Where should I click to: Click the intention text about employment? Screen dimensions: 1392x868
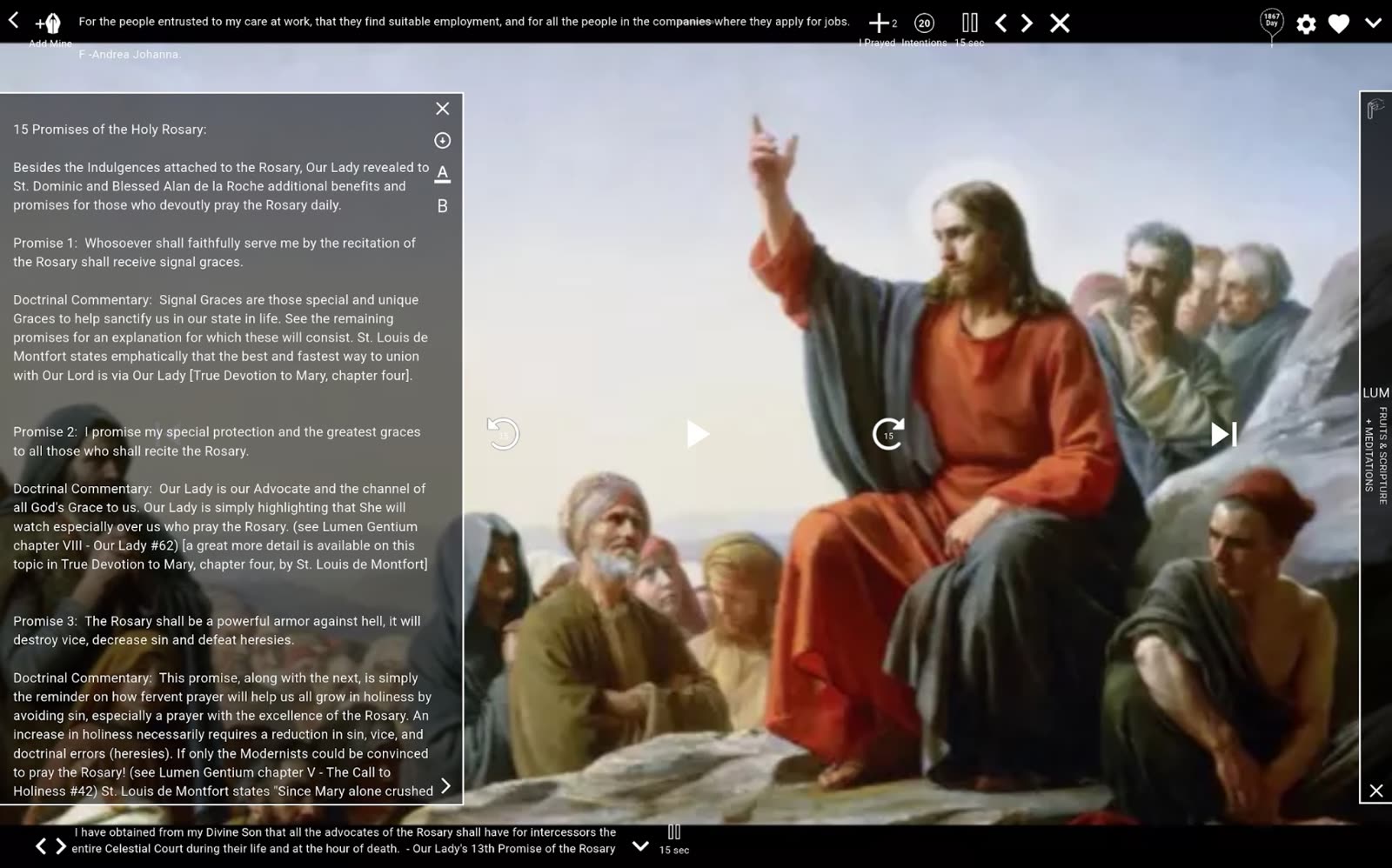click(464, 22)
